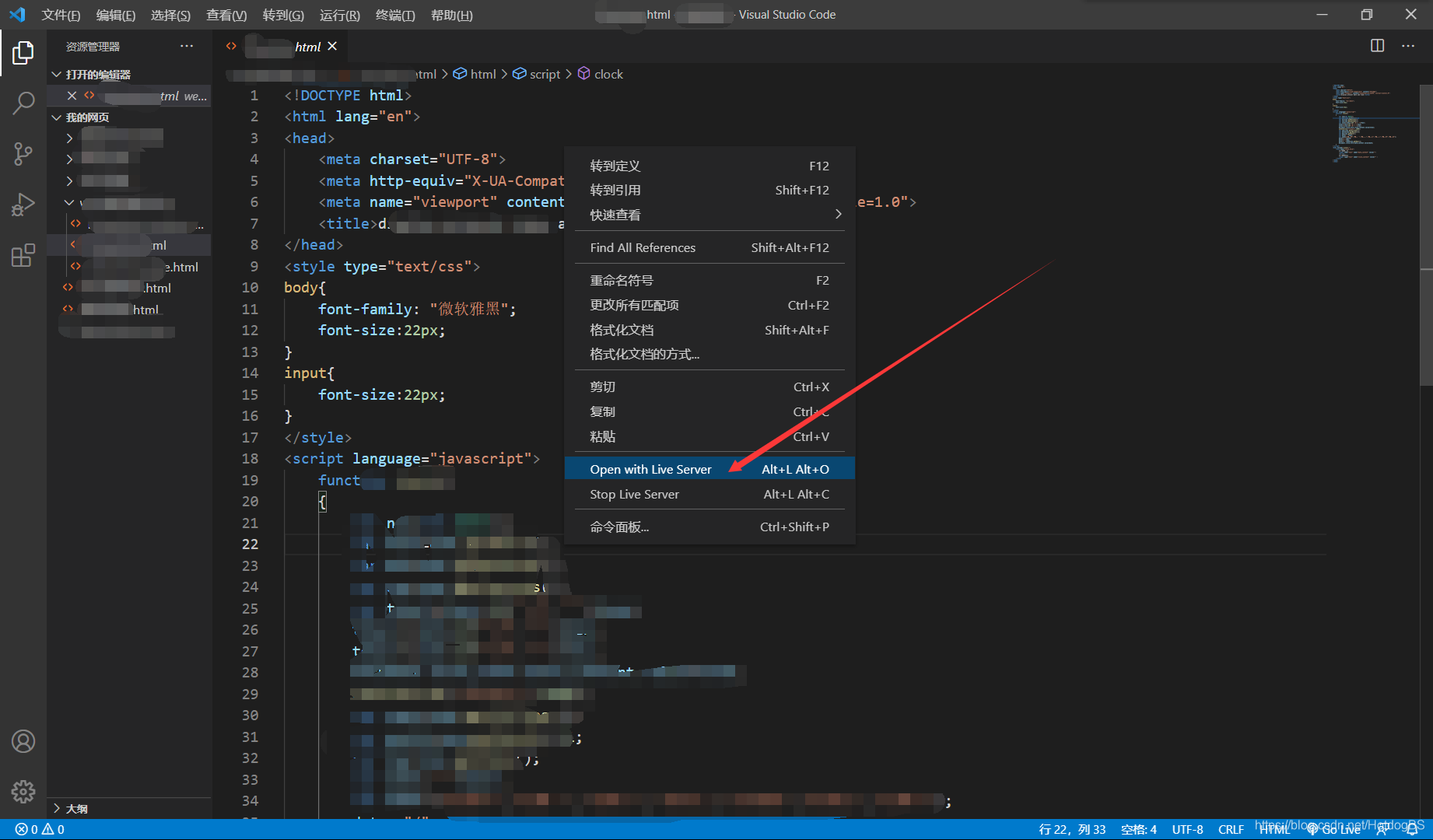This screenshot has height=840, width=1433.
Task: Choose 剪切 in context menu
Action: pyautogui.click(x=709, y=387)
